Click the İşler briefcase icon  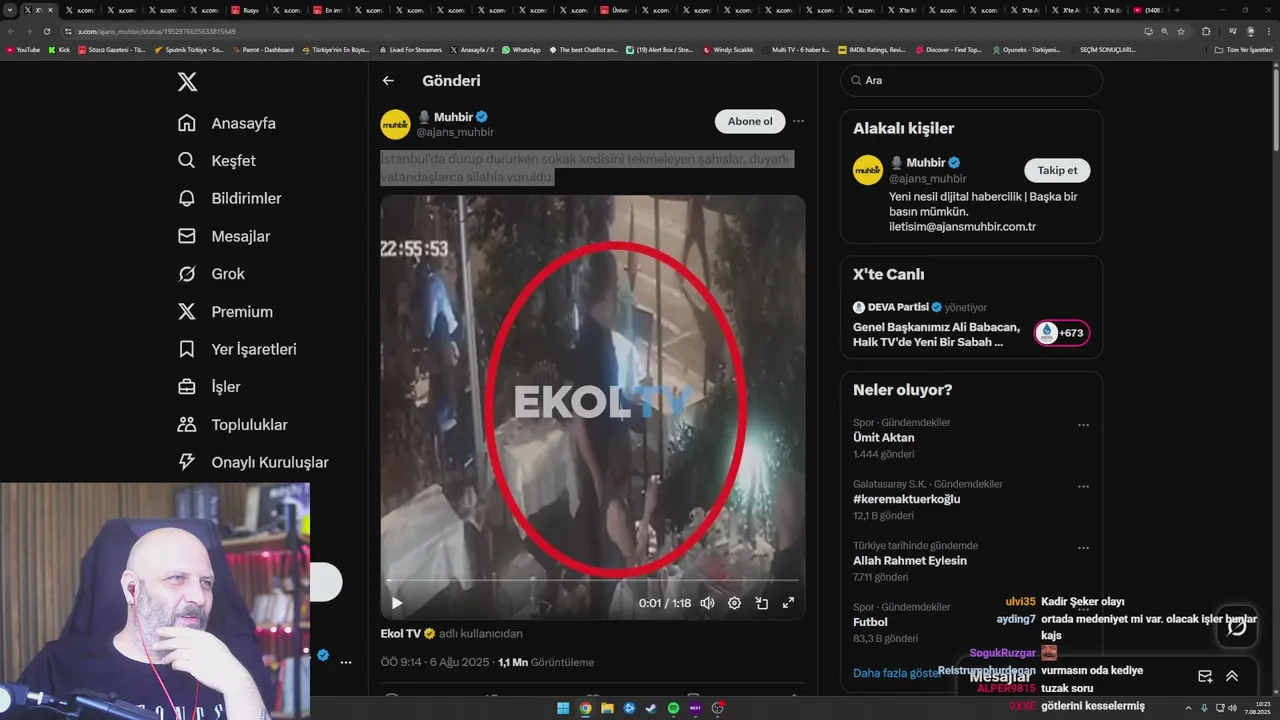[x=187, y=387]
